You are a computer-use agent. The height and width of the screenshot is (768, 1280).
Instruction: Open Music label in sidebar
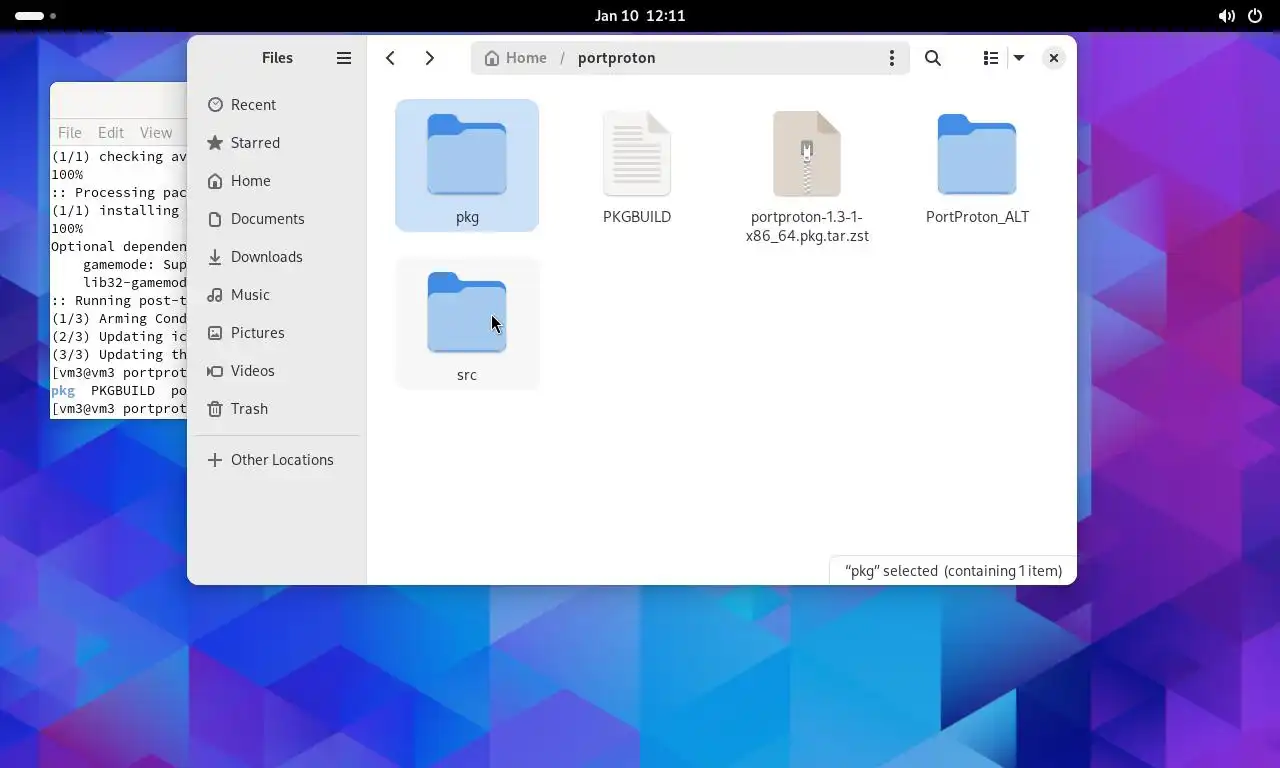pyautogui.click(x=250, y=295)
